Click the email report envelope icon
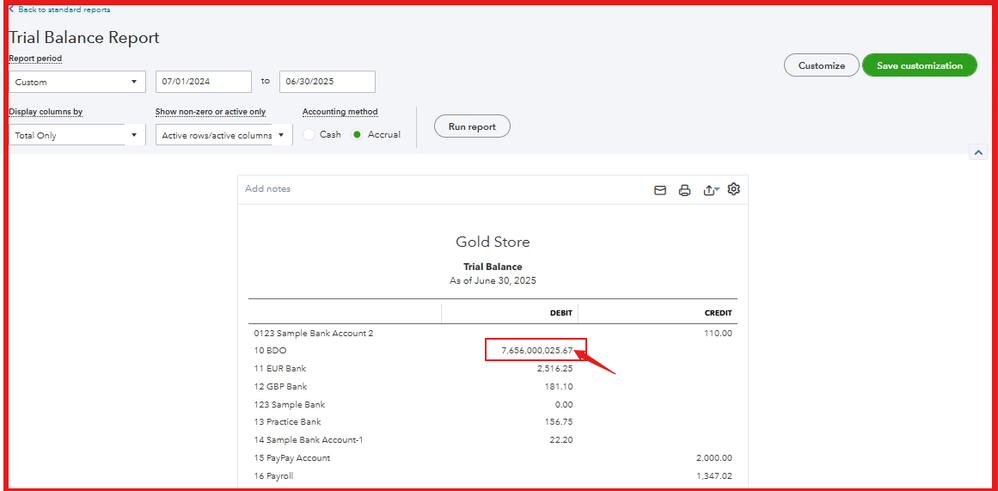 point(660,190)
